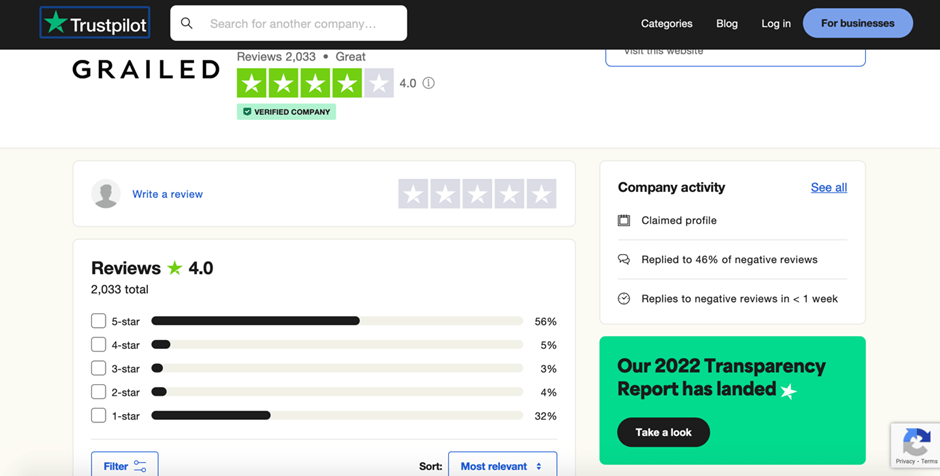Focus the 'Search for another company' field
The image size is (940, 476).
[x=288, y=23]
